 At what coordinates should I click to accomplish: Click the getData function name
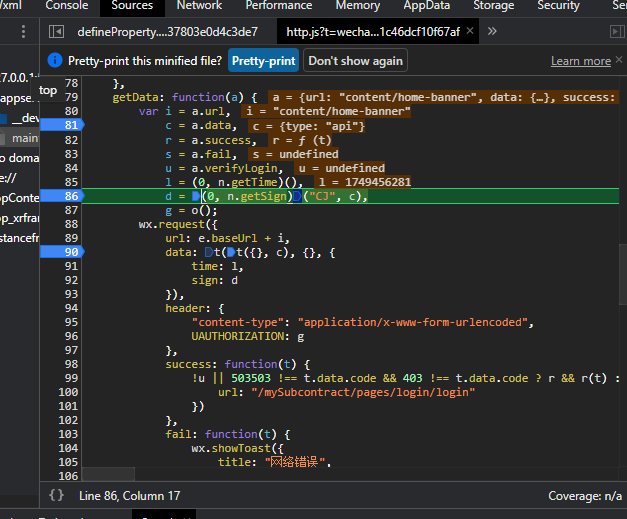pyautogui.click(x=135, y=97)
